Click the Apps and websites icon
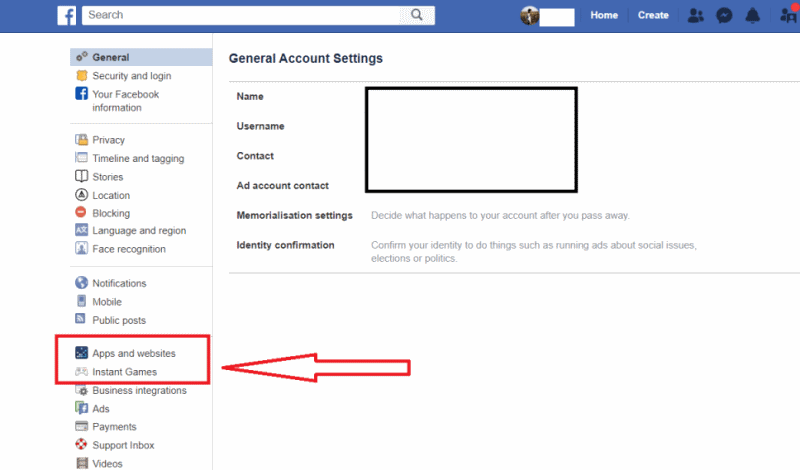Screen dimensions: 800x470 [82, 353]
